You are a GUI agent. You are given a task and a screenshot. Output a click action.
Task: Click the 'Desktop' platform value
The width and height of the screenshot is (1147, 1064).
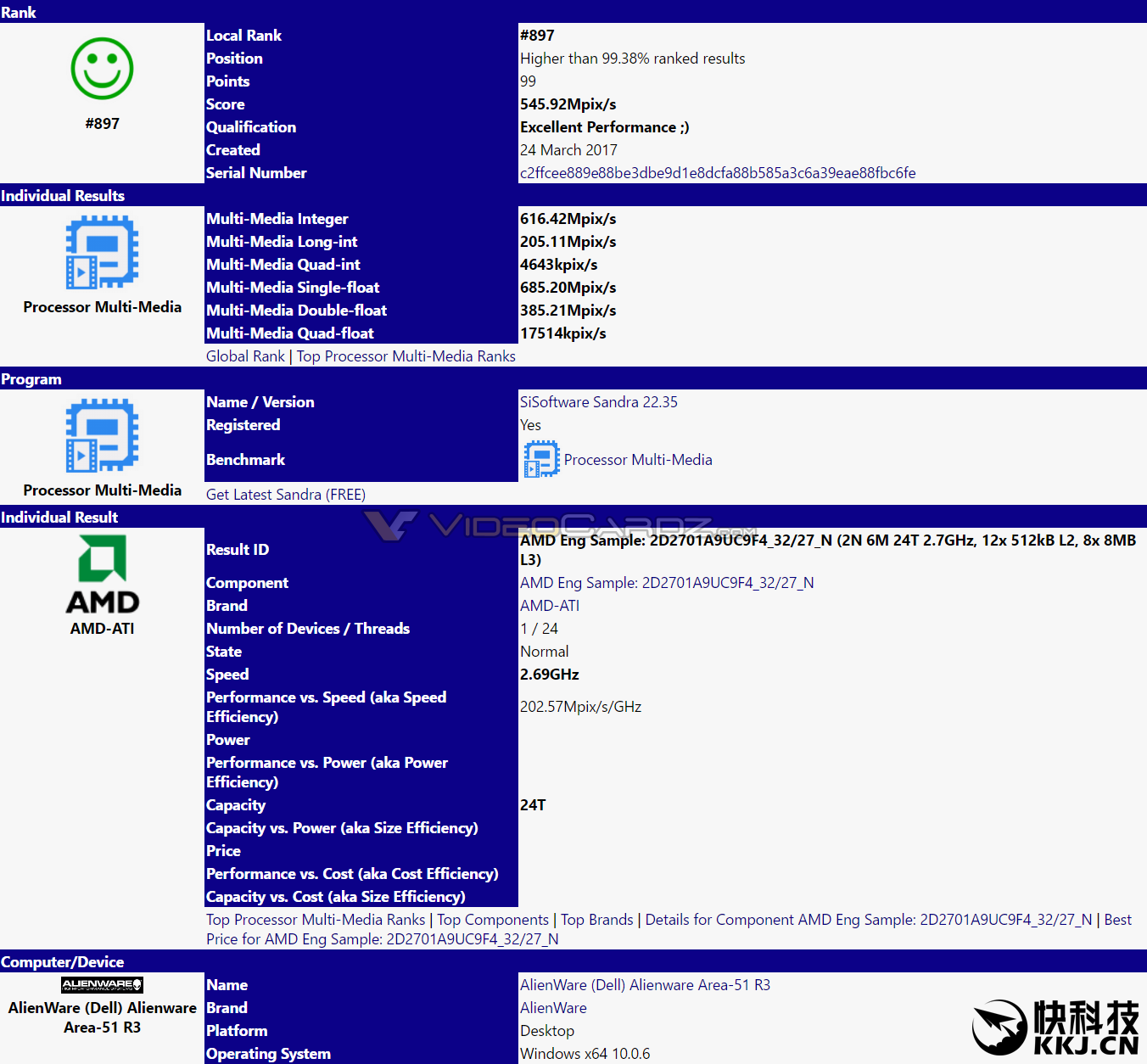(547, 1031)
